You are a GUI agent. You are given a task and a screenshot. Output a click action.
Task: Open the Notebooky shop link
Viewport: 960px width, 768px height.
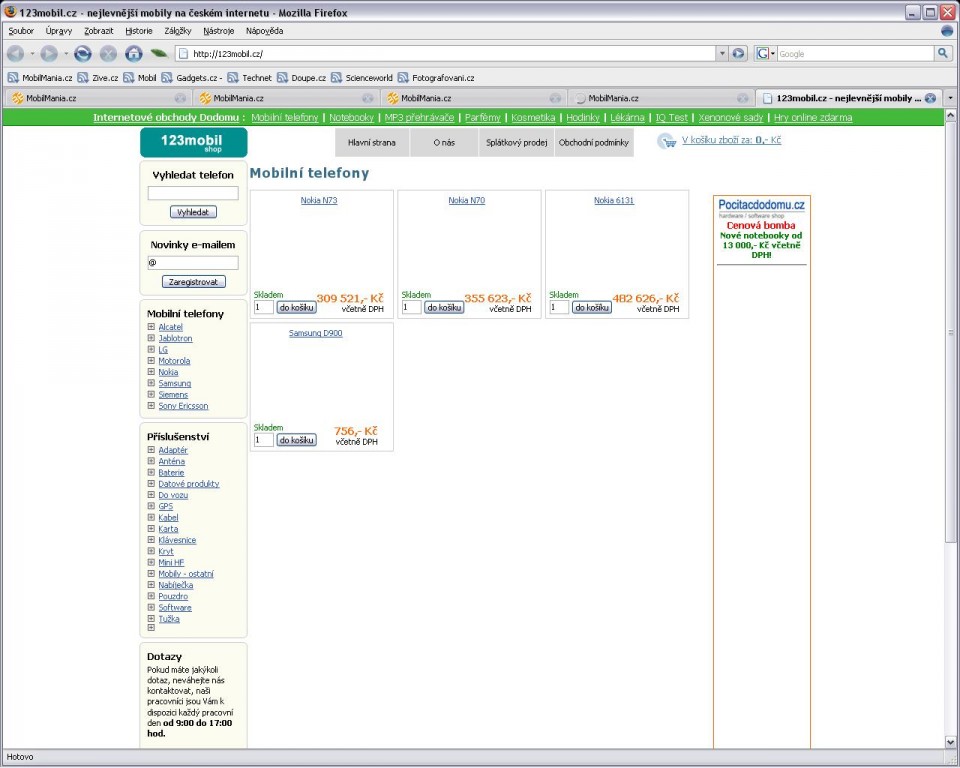click(351, 118)
